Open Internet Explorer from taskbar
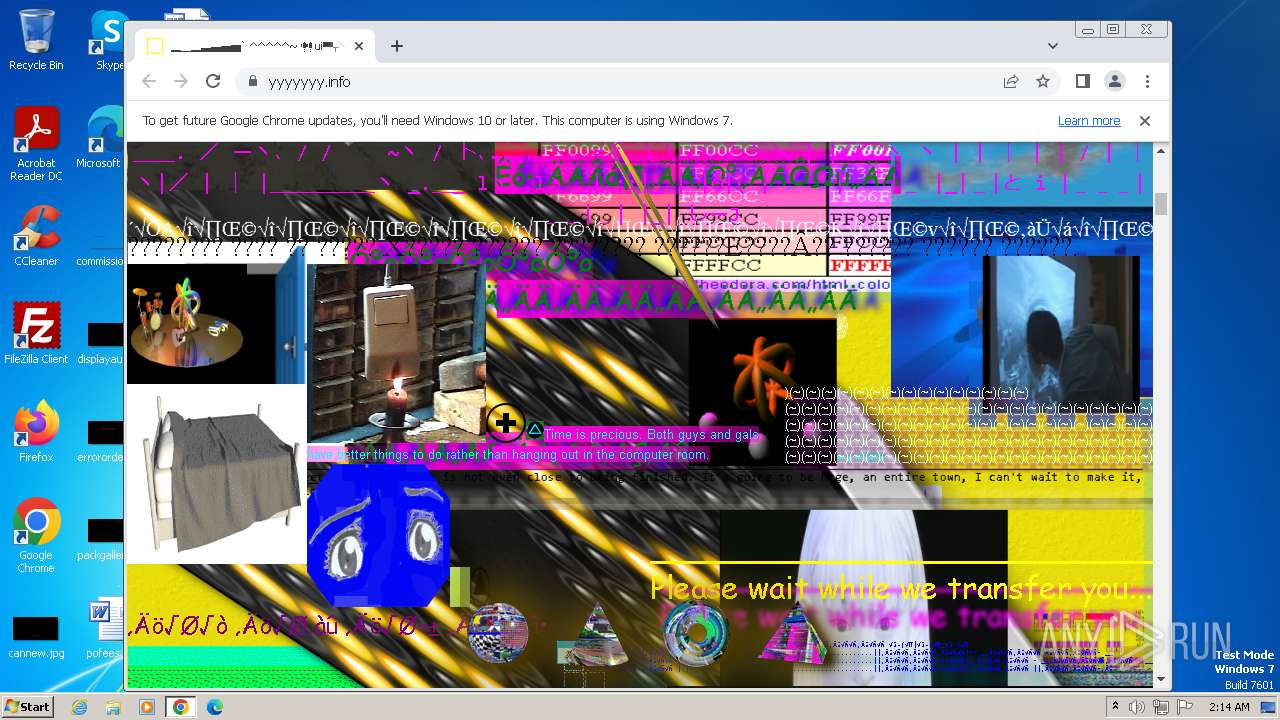This screenshot has width=1280, height=720. [x=80, y=707]
